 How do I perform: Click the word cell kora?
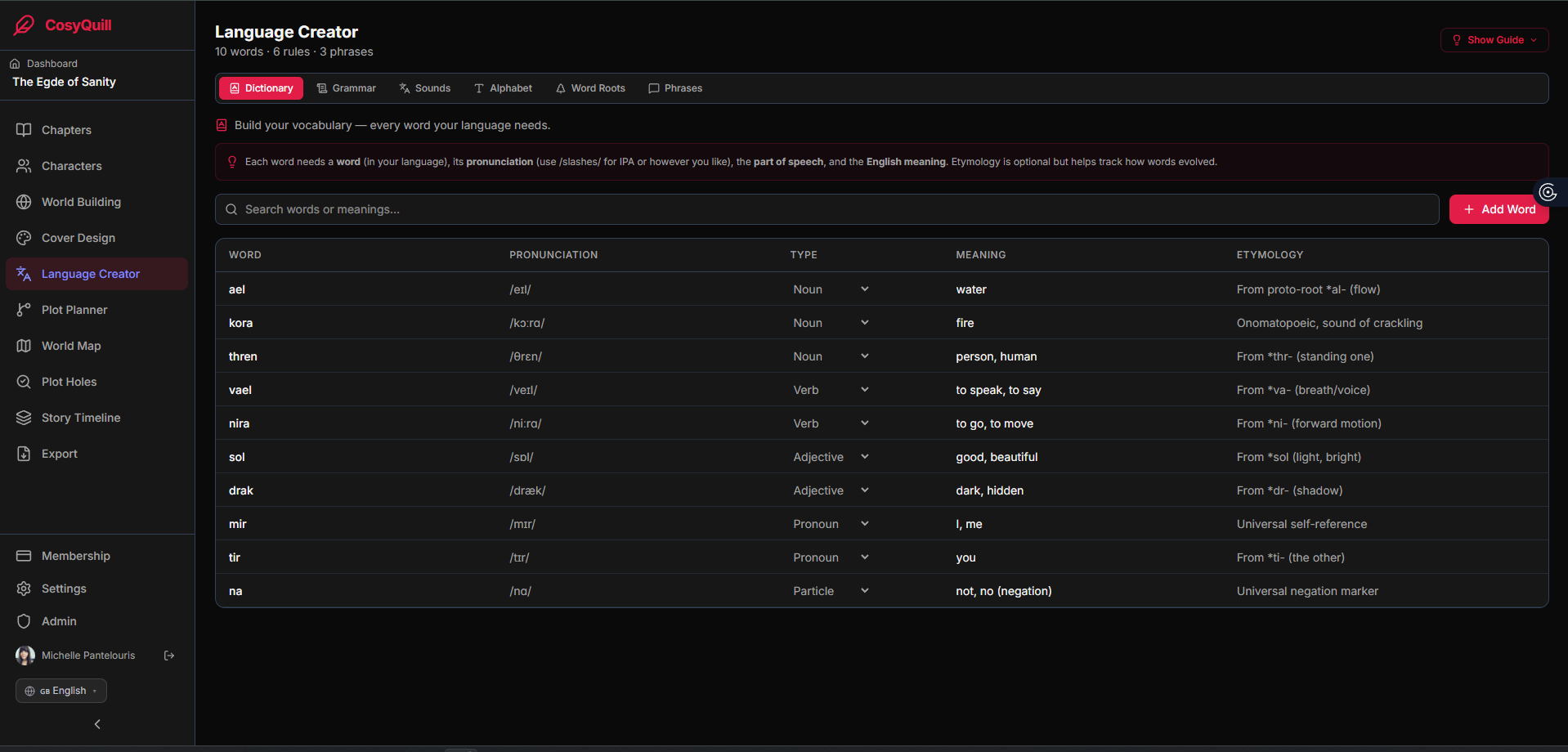[x=240, y=323]
